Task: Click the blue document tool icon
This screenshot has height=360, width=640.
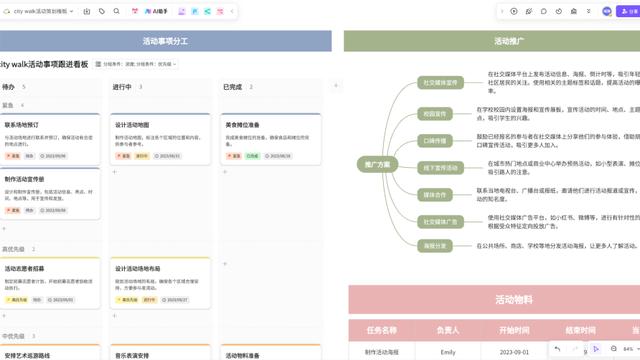Action: [195, 11]
